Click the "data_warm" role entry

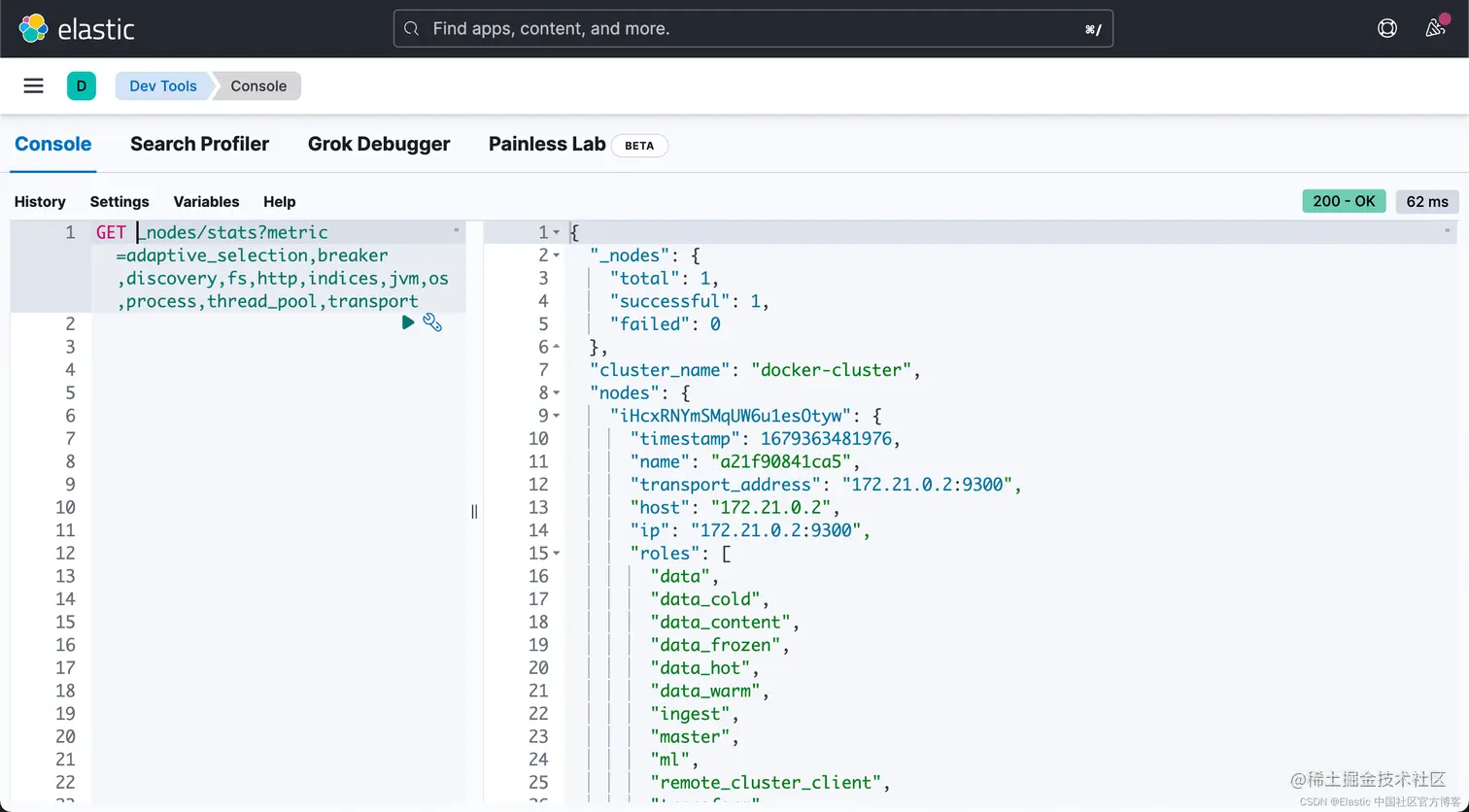pos(709,691)
